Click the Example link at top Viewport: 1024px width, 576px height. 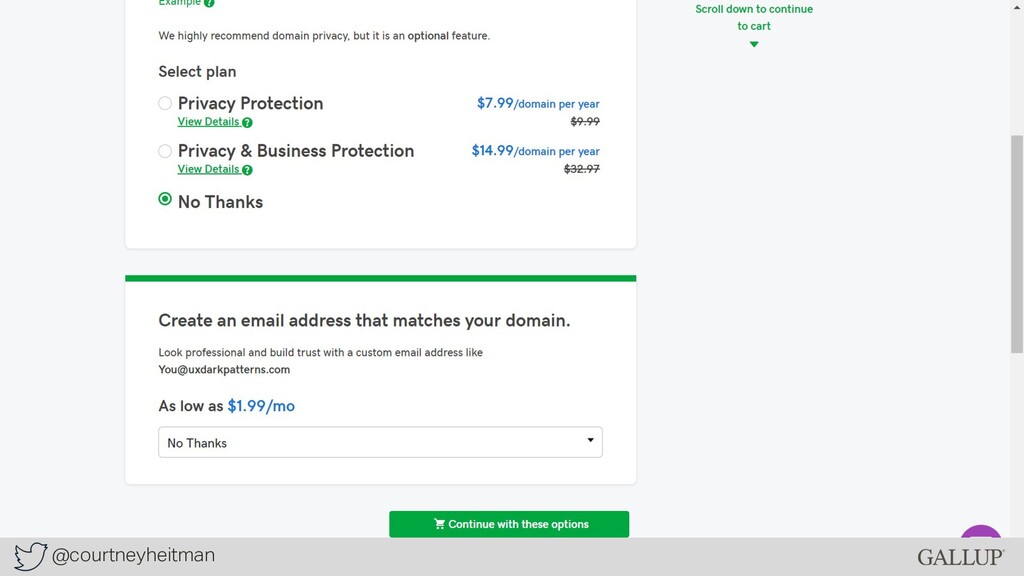click(x=180, y=3)
